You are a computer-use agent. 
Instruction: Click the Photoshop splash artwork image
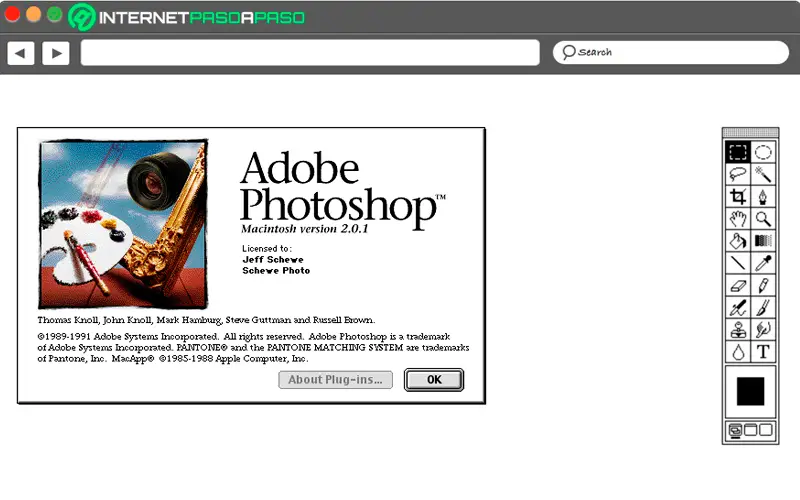point(123,224)
